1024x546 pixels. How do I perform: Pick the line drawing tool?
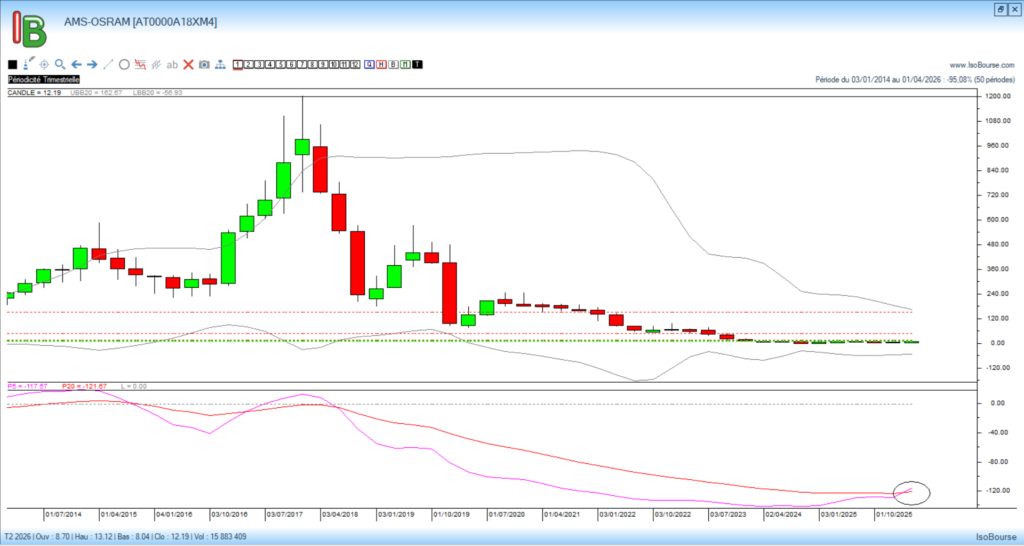[x=108, y=65]
